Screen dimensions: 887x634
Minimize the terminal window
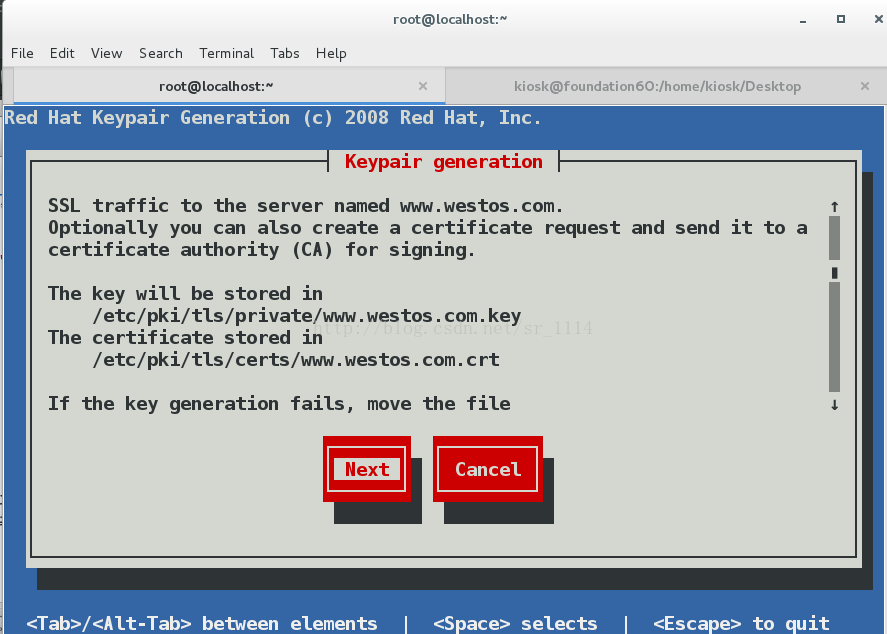[803, 20]
